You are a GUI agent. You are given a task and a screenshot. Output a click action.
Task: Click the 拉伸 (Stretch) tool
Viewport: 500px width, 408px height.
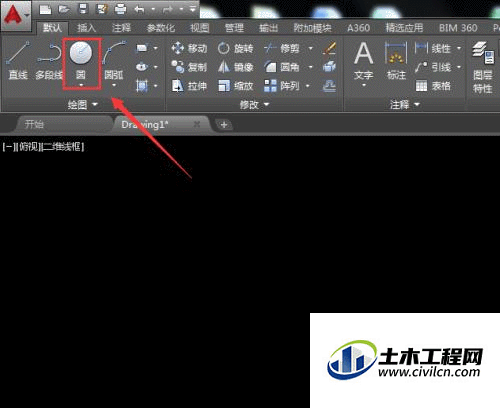(189, 86)
